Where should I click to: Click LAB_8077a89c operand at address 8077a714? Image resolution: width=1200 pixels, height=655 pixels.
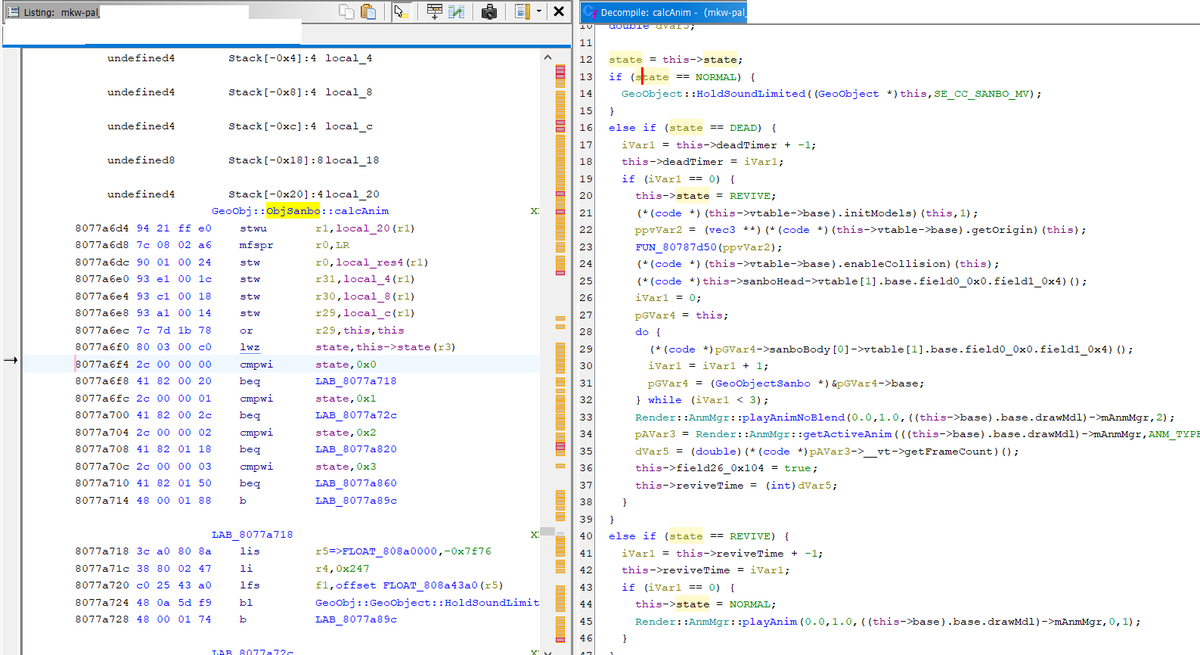[x=356, y=500]
